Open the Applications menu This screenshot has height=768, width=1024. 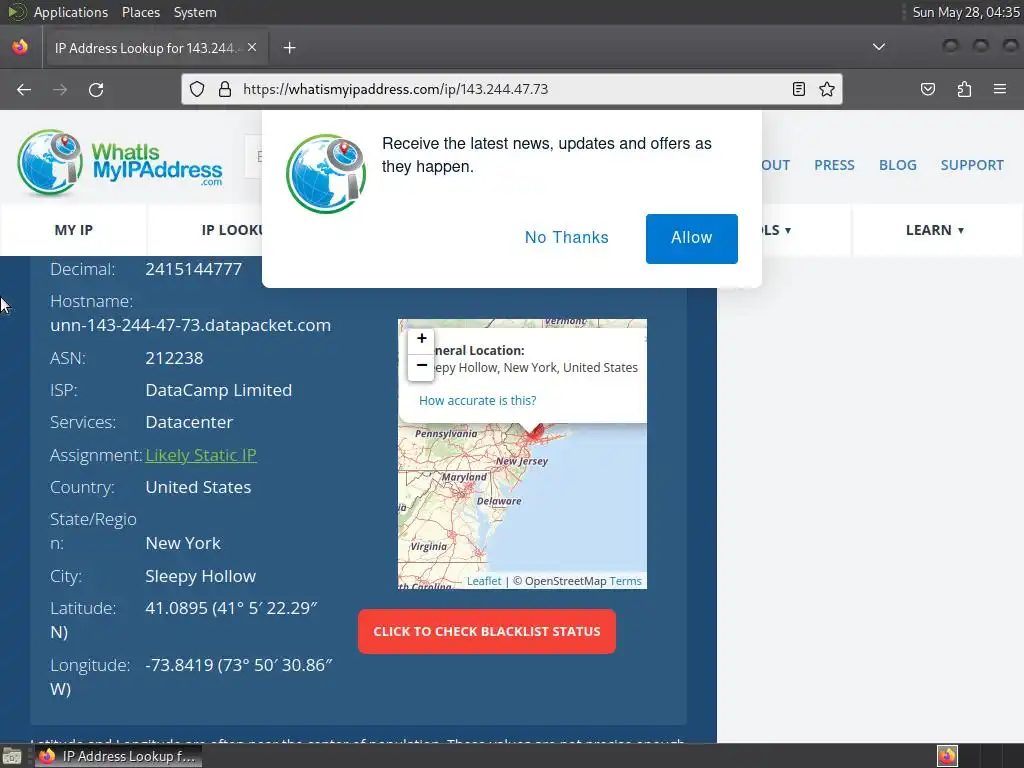pos(71,12)
